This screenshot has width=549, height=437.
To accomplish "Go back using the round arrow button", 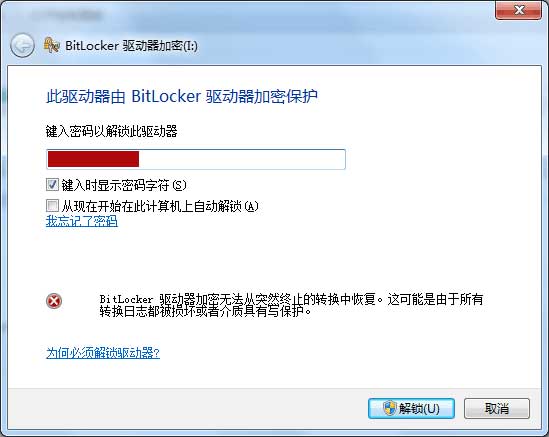I will 22,46.
